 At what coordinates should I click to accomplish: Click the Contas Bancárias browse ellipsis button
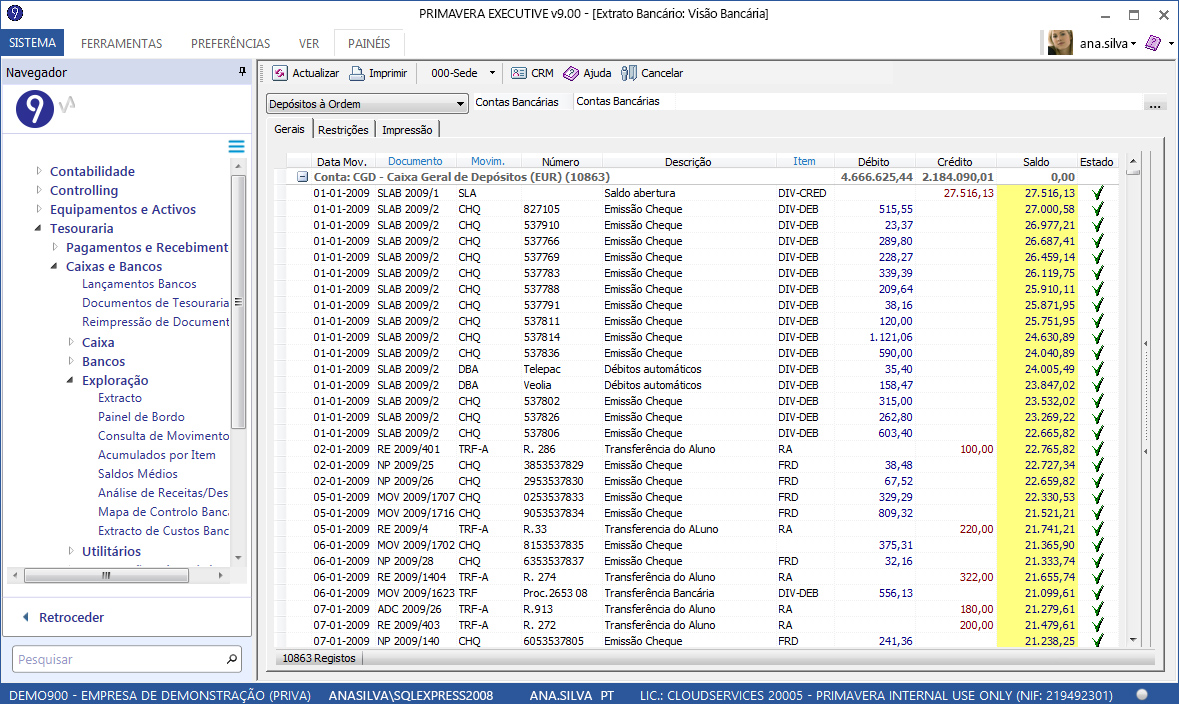tap(1155, 104)
